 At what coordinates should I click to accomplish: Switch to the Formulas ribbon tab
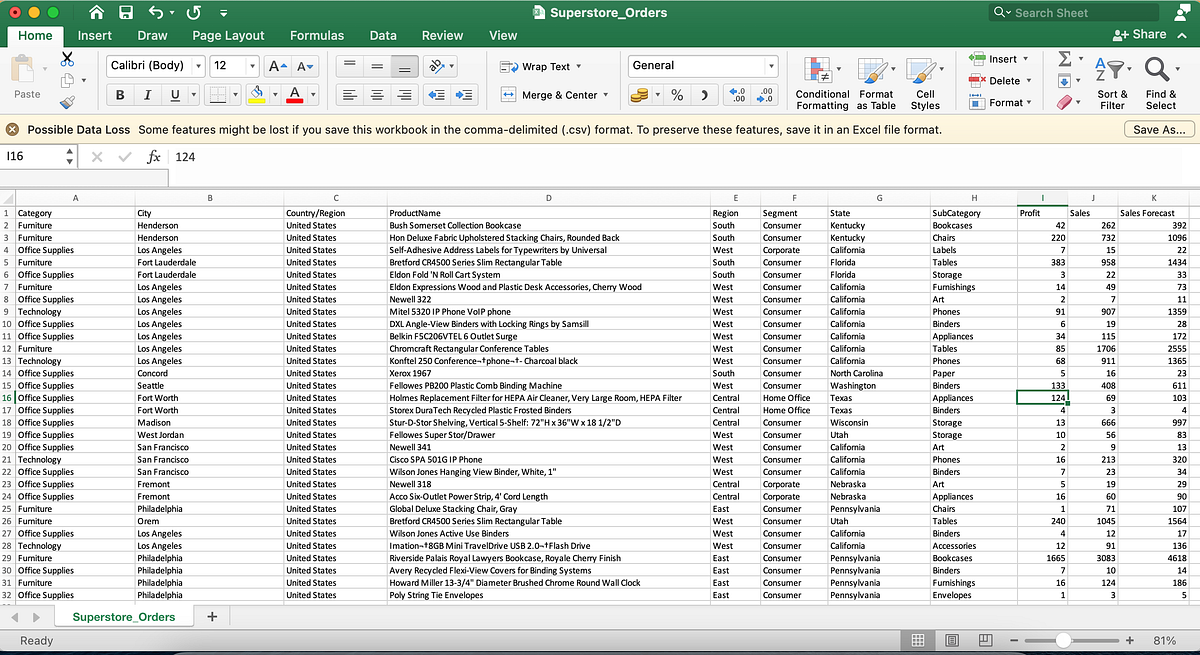(317, 35)
